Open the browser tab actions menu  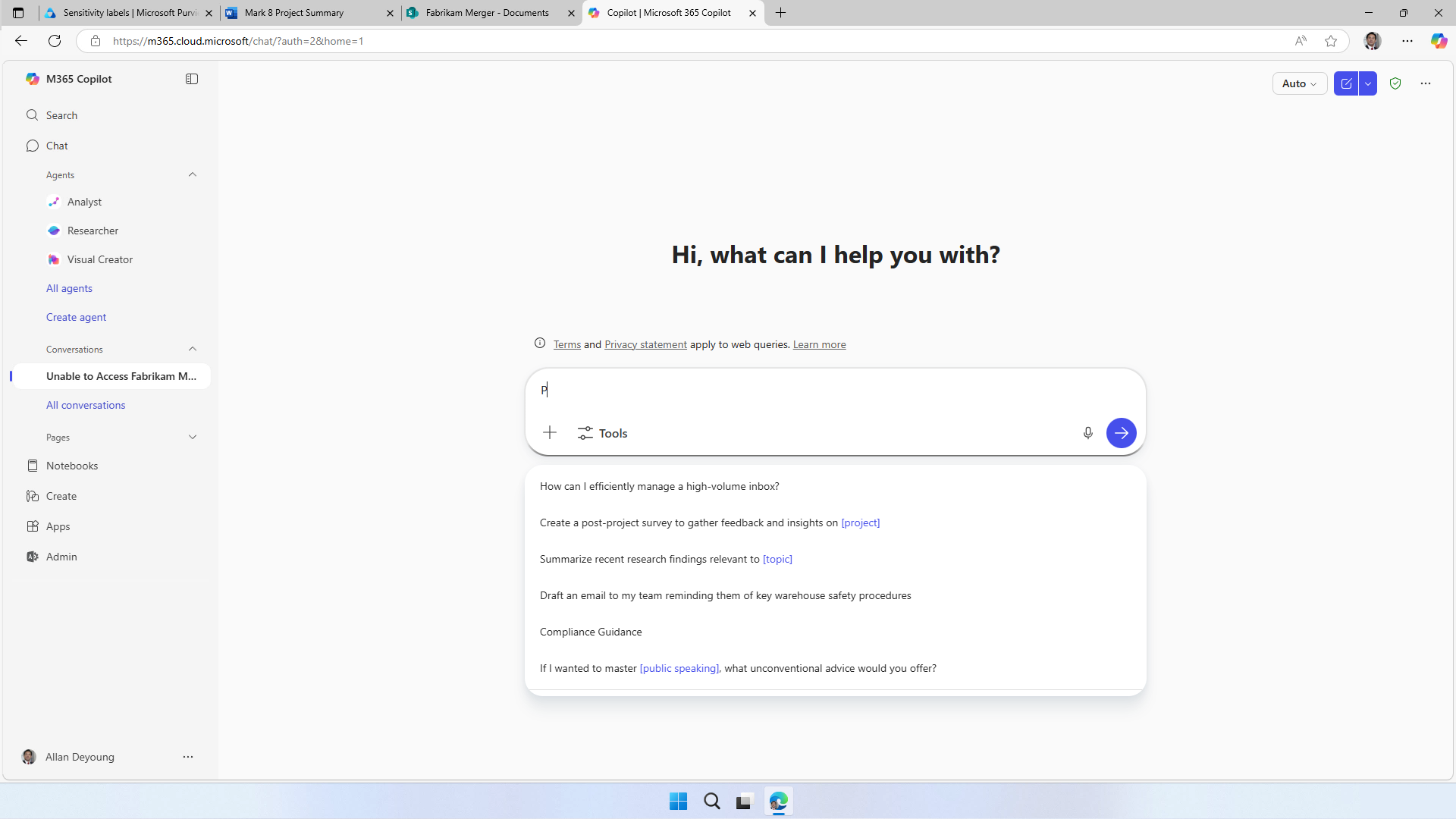18,13
